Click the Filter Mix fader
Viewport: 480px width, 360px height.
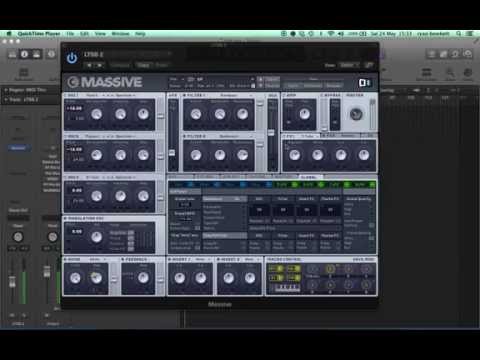click(x=272, y=132)
